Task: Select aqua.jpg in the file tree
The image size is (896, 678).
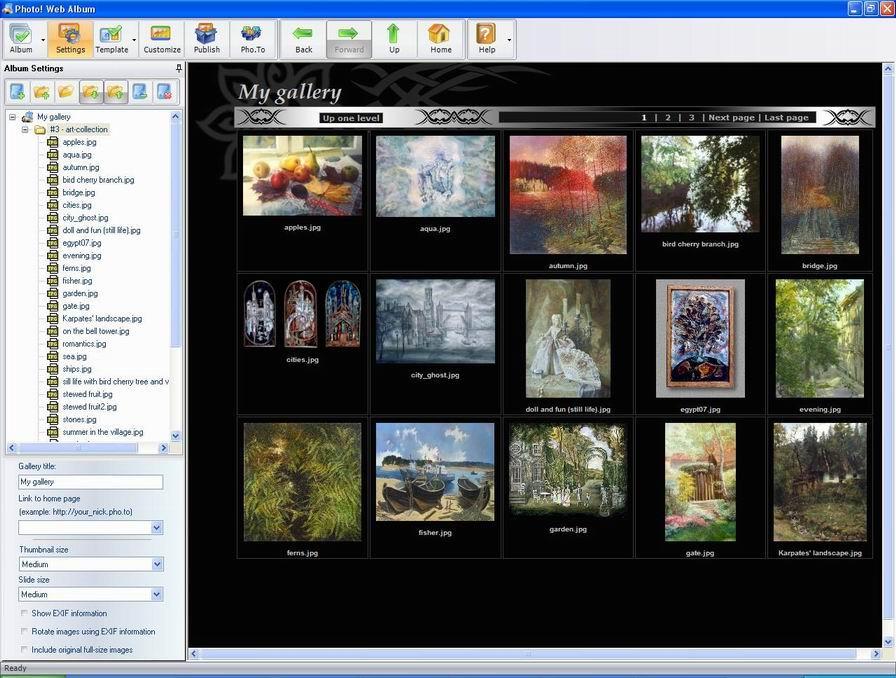Action: tap(77, 155)
